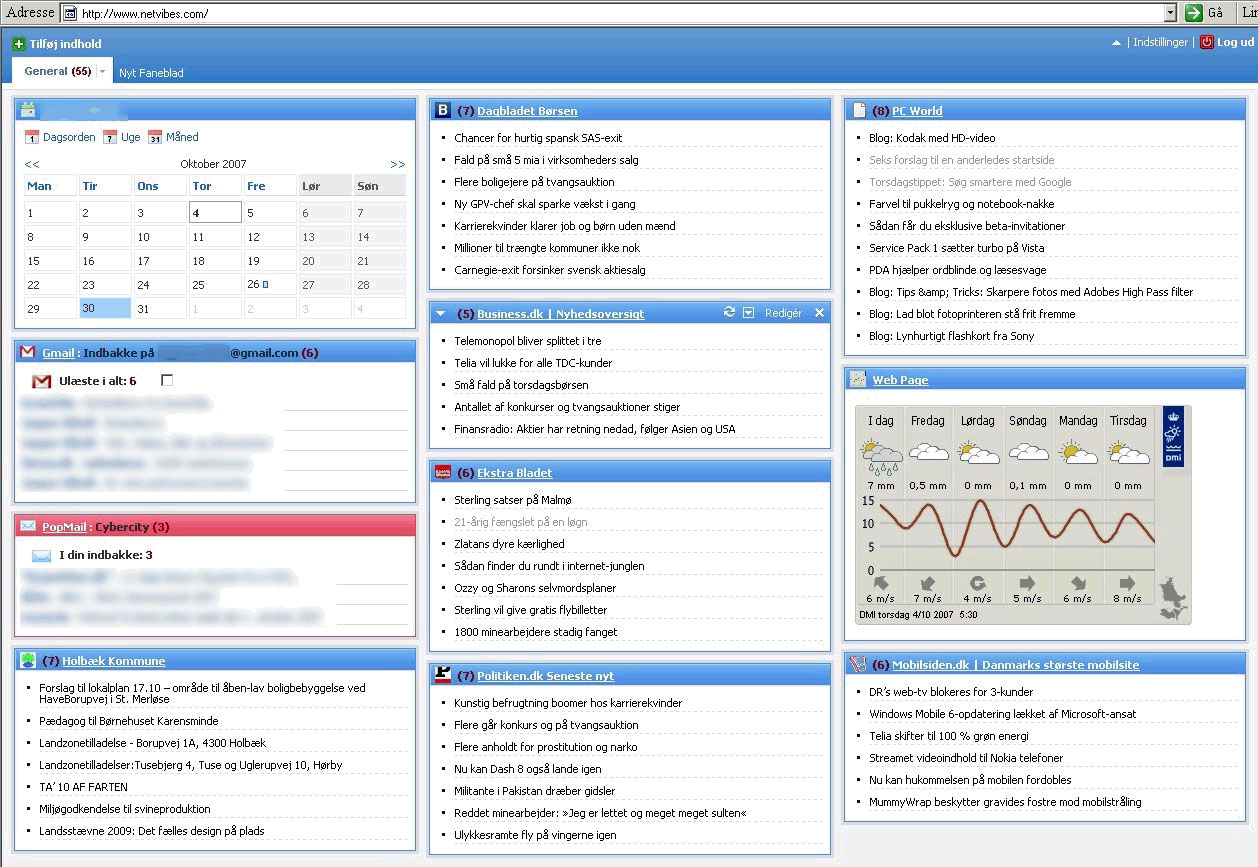Click Redigér in the Business.dk header
The width and height of the screenshot is (1258, 867).
tap(783, 313)
